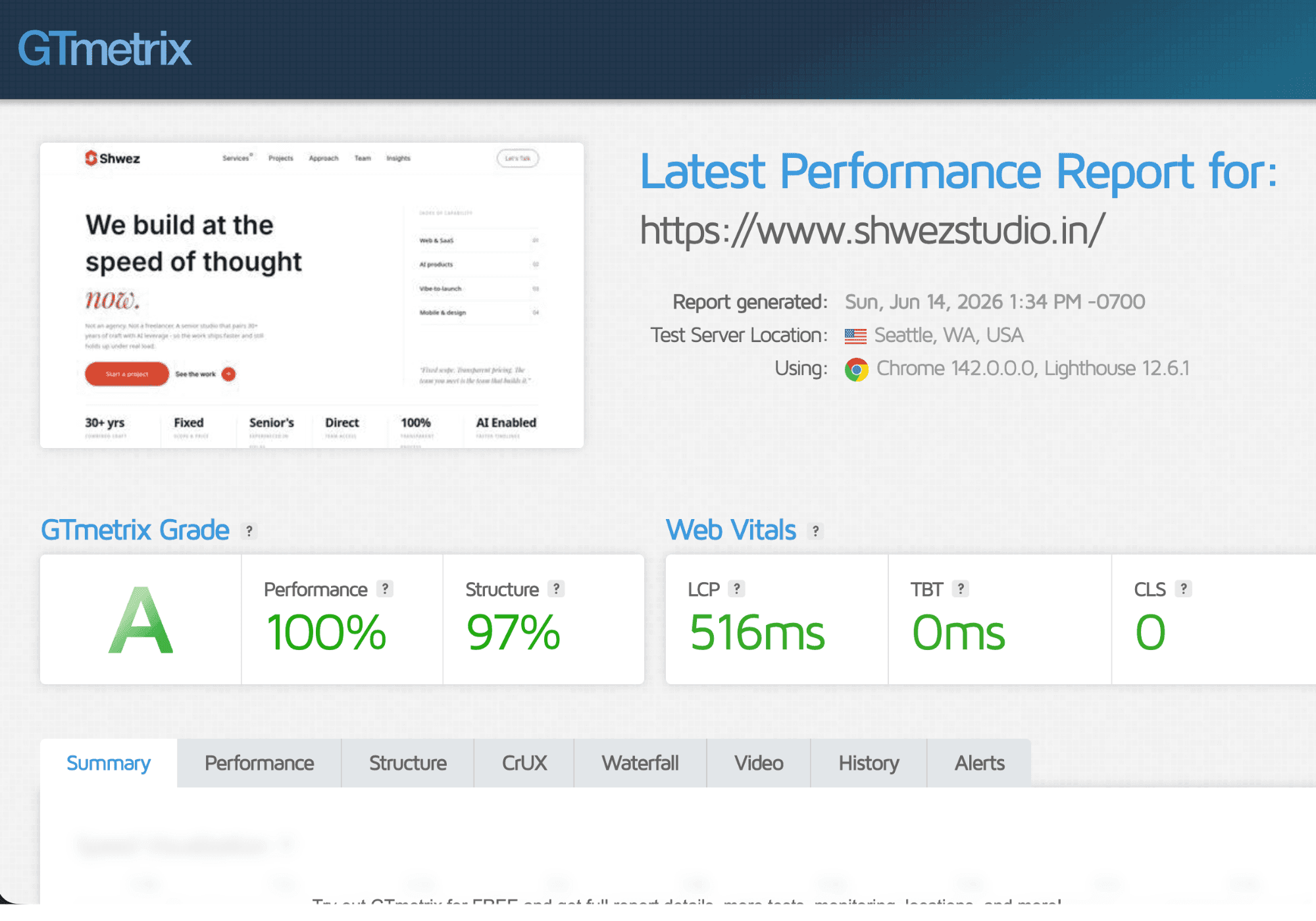Image resolution: width=1316 pixels, height=921 pixels.
Task: Open the CrUX tab
Action: 524,763
